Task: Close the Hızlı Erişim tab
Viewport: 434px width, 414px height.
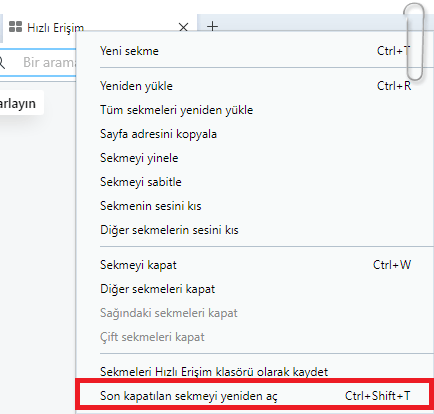Action: coord(183,27)
